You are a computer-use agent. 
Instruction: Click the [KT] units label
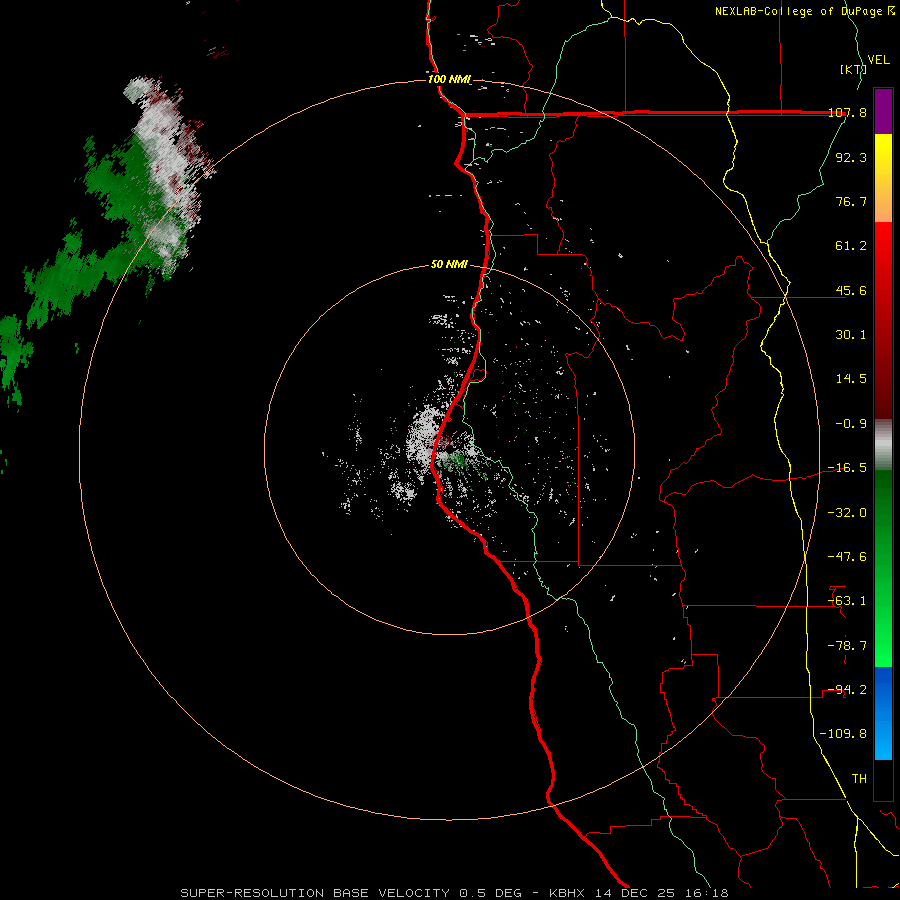click(854, 69)
